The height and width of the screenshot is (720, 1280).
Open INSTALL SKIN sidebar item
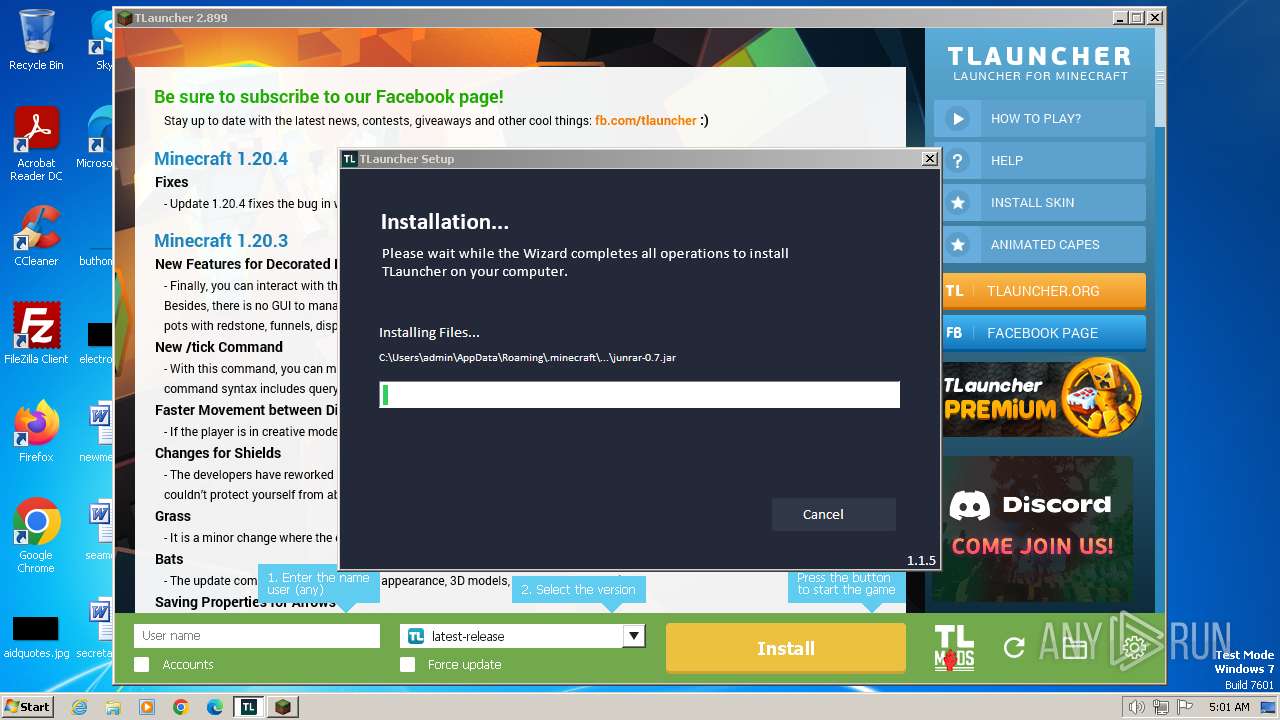(x=1040, y=202)
